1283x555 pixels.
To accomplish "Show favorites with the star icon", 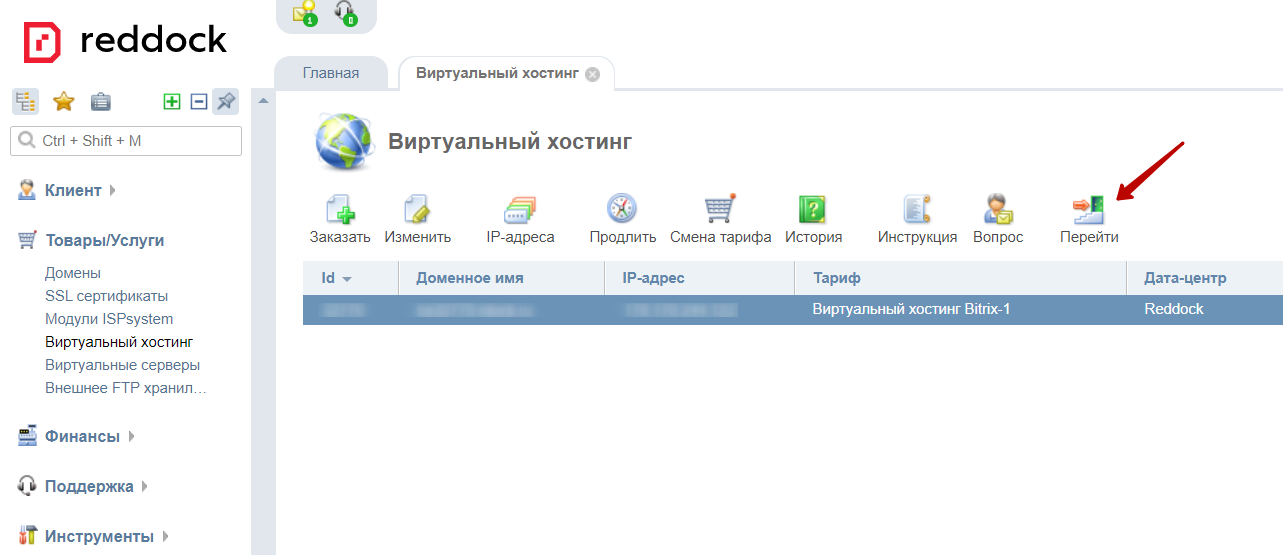I will pyautogui.click(x=64, y=101).
